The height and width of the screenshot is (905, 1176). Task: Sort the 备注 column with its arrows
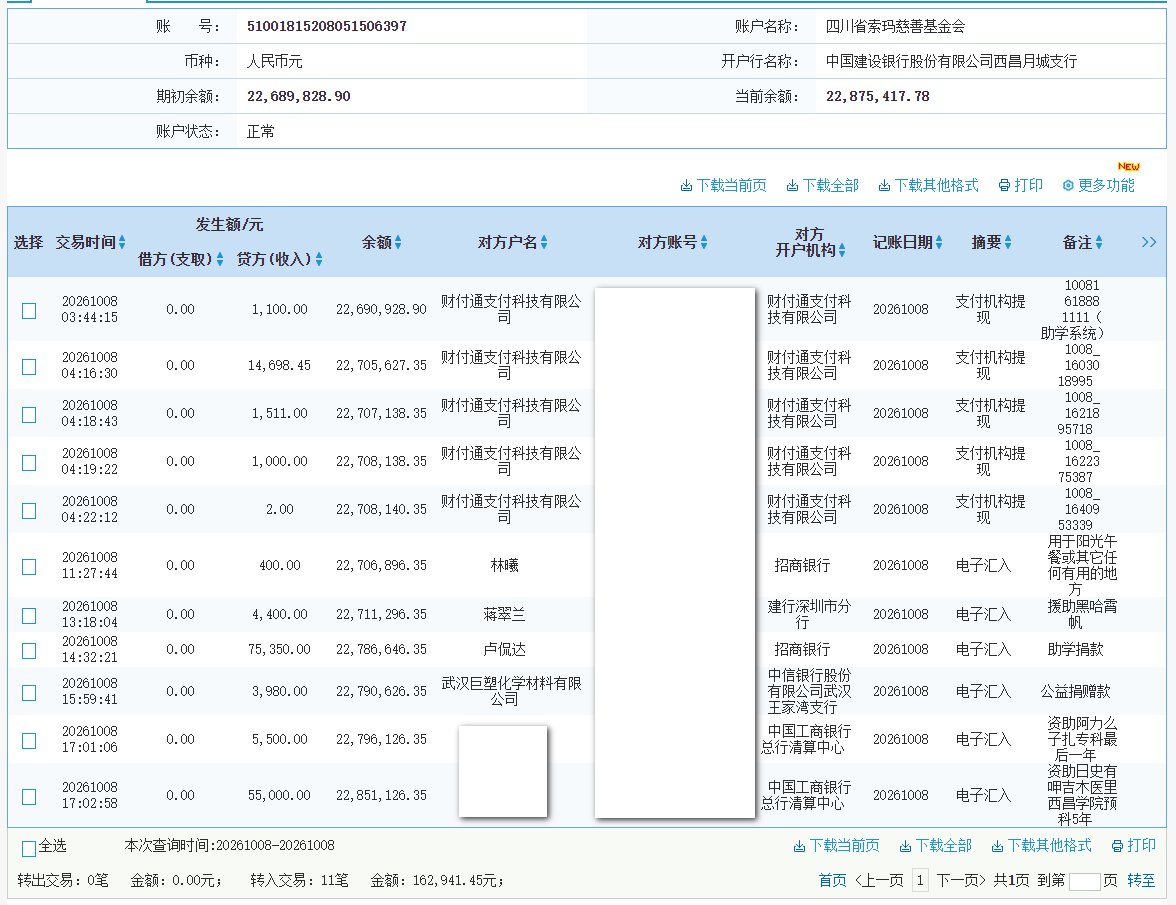1099,242
